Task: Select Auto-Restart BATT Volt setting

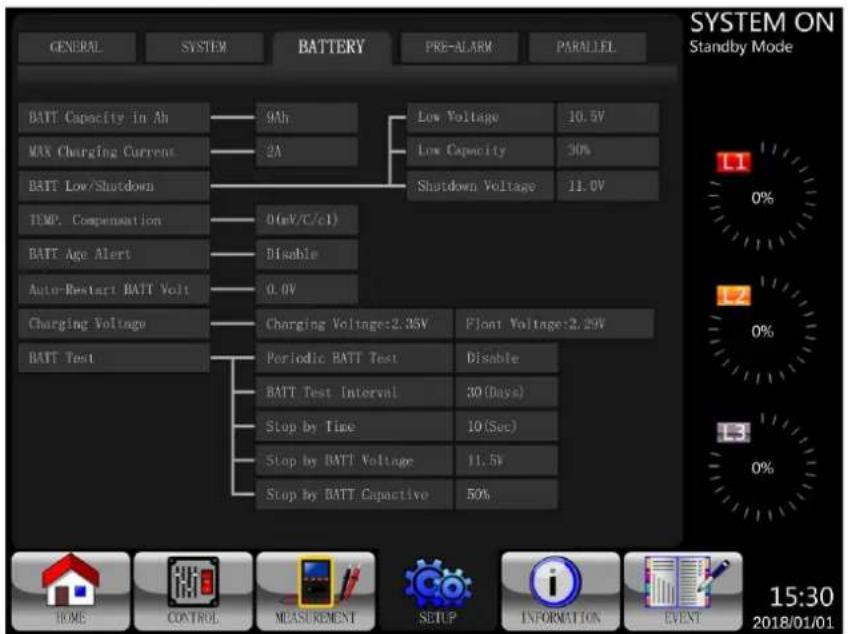Action: coord(114,289)
